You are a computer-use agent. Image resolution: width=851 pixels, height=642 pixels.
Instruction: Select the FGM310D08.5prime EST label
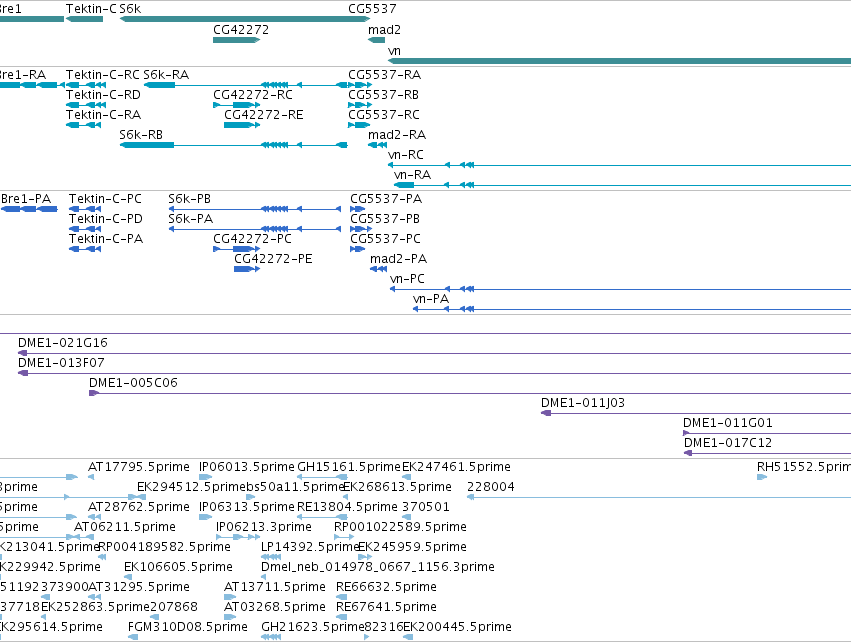[188, 627]
